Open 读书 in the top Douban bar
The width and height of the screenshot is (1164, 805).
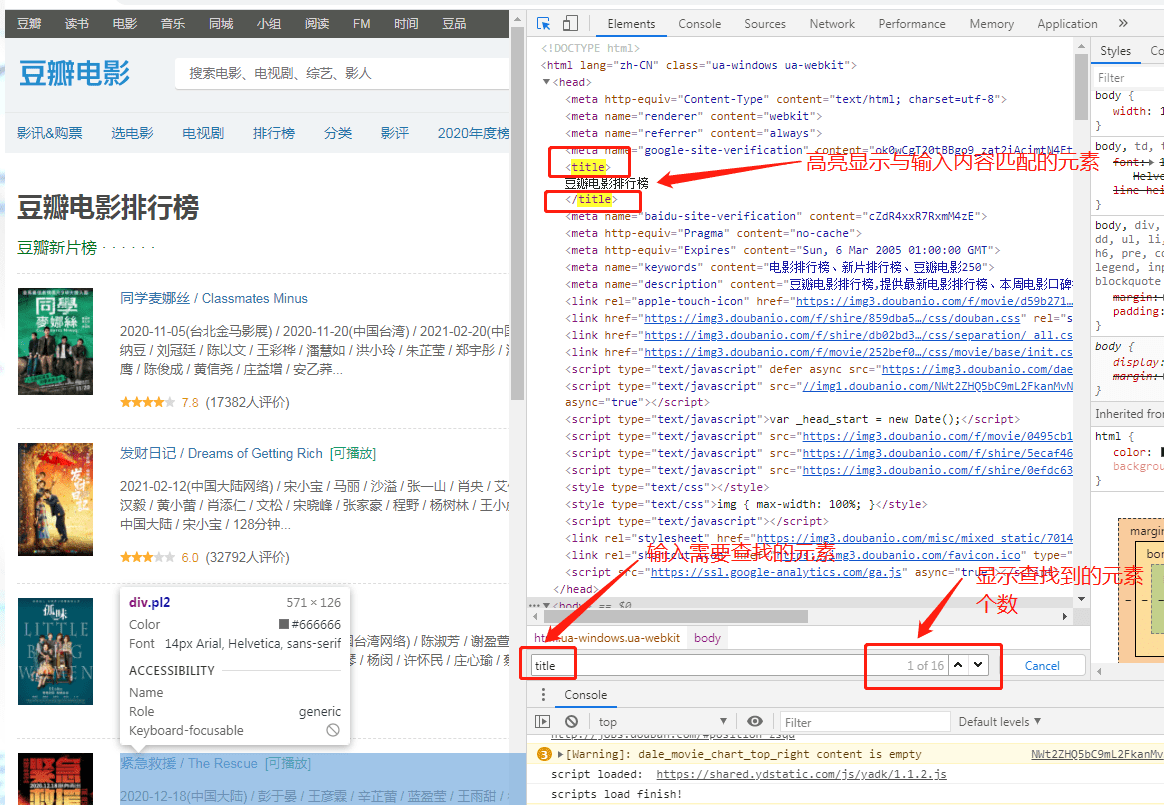coord(76,24)
